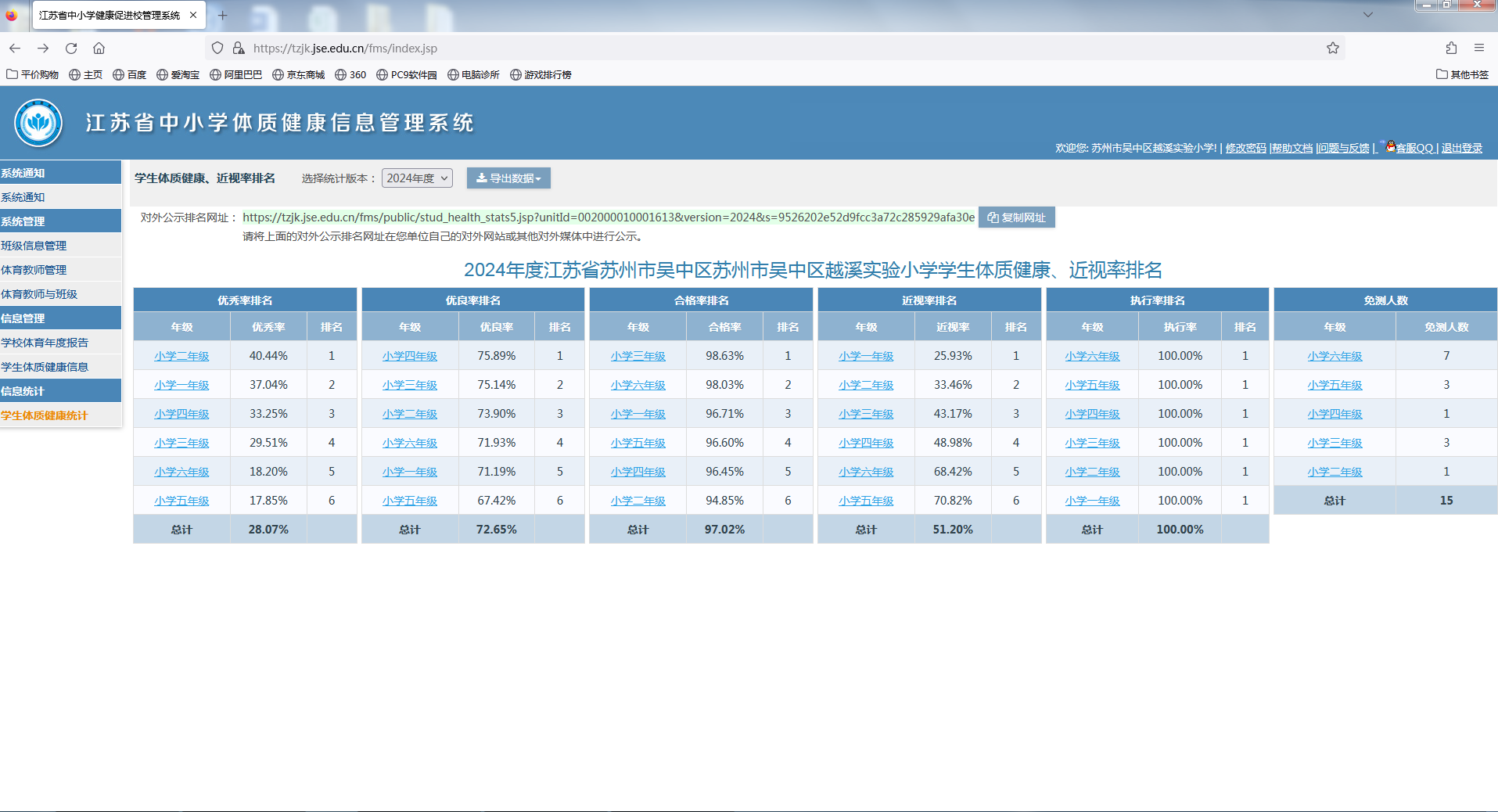
Task: Open a new browser tab
Action: 222,15
